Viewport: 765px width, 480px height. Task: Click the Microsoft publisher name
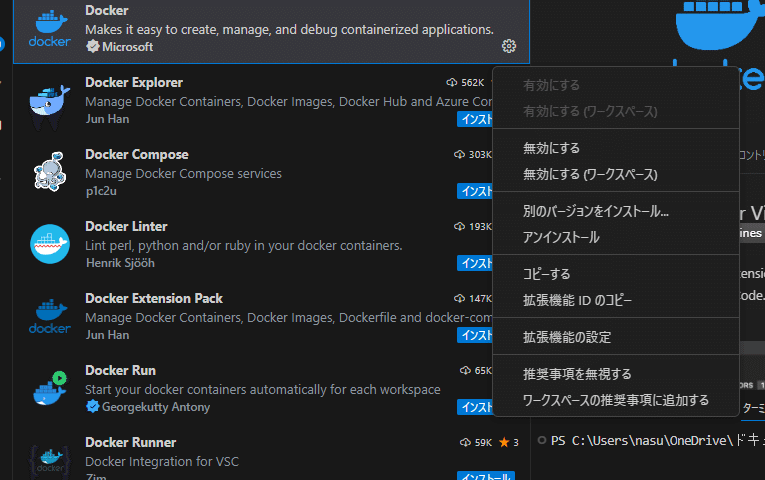click(127, 47)
